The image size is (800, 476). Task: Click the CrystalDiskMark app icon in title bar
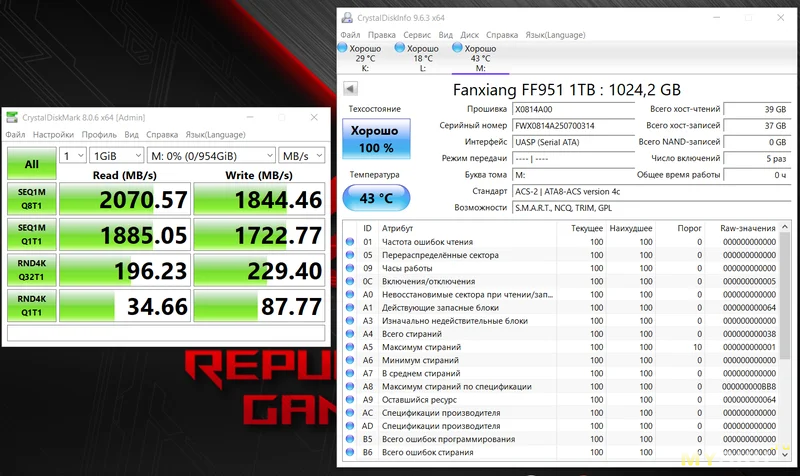click(x=12, y=117)
